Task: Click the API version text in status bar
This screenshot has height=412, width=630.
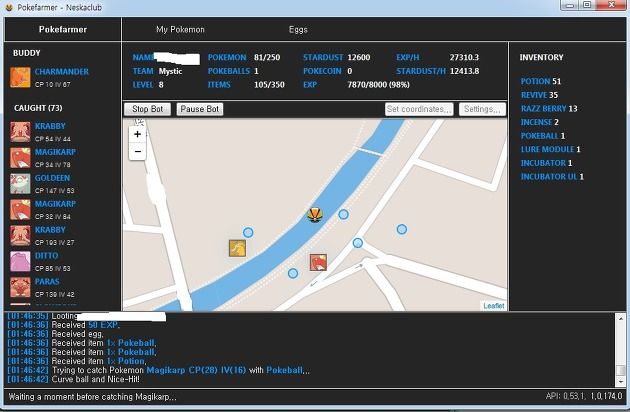Action: coord(584,396)
